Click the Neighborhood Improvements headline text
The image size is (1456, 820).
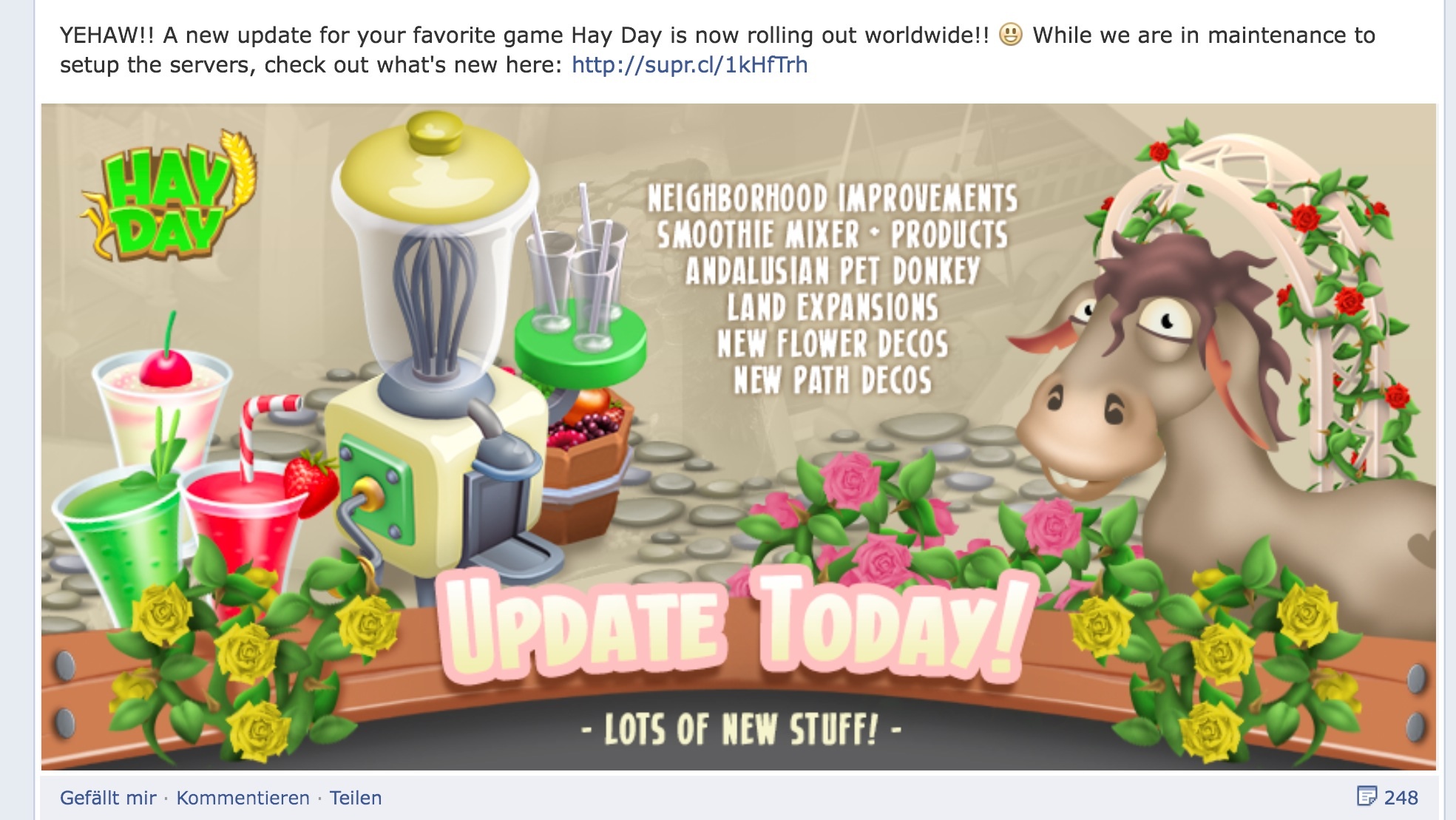tap(833, 198)
